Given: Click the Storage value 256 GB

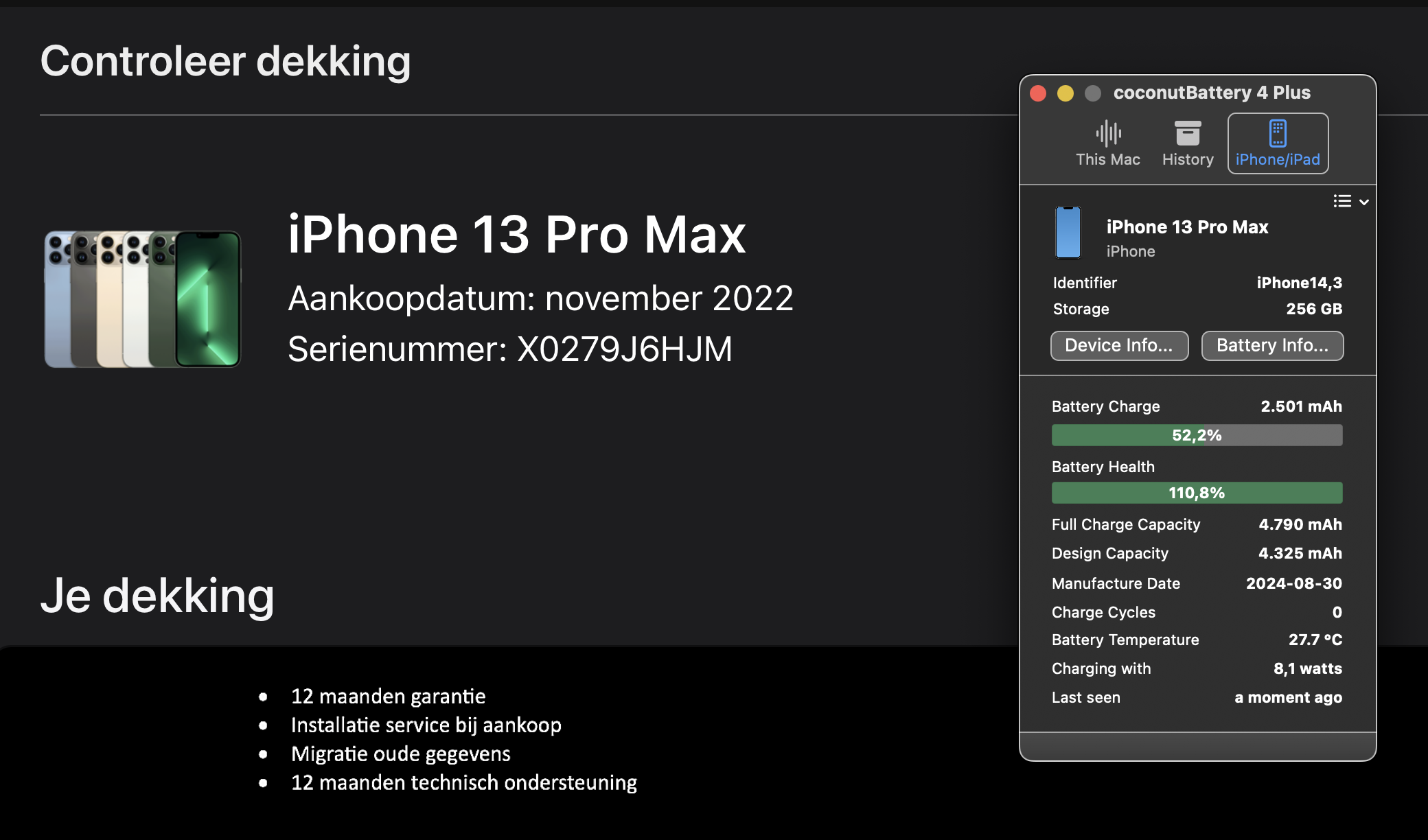Looking at the screenshot, I should point(1314,309).
